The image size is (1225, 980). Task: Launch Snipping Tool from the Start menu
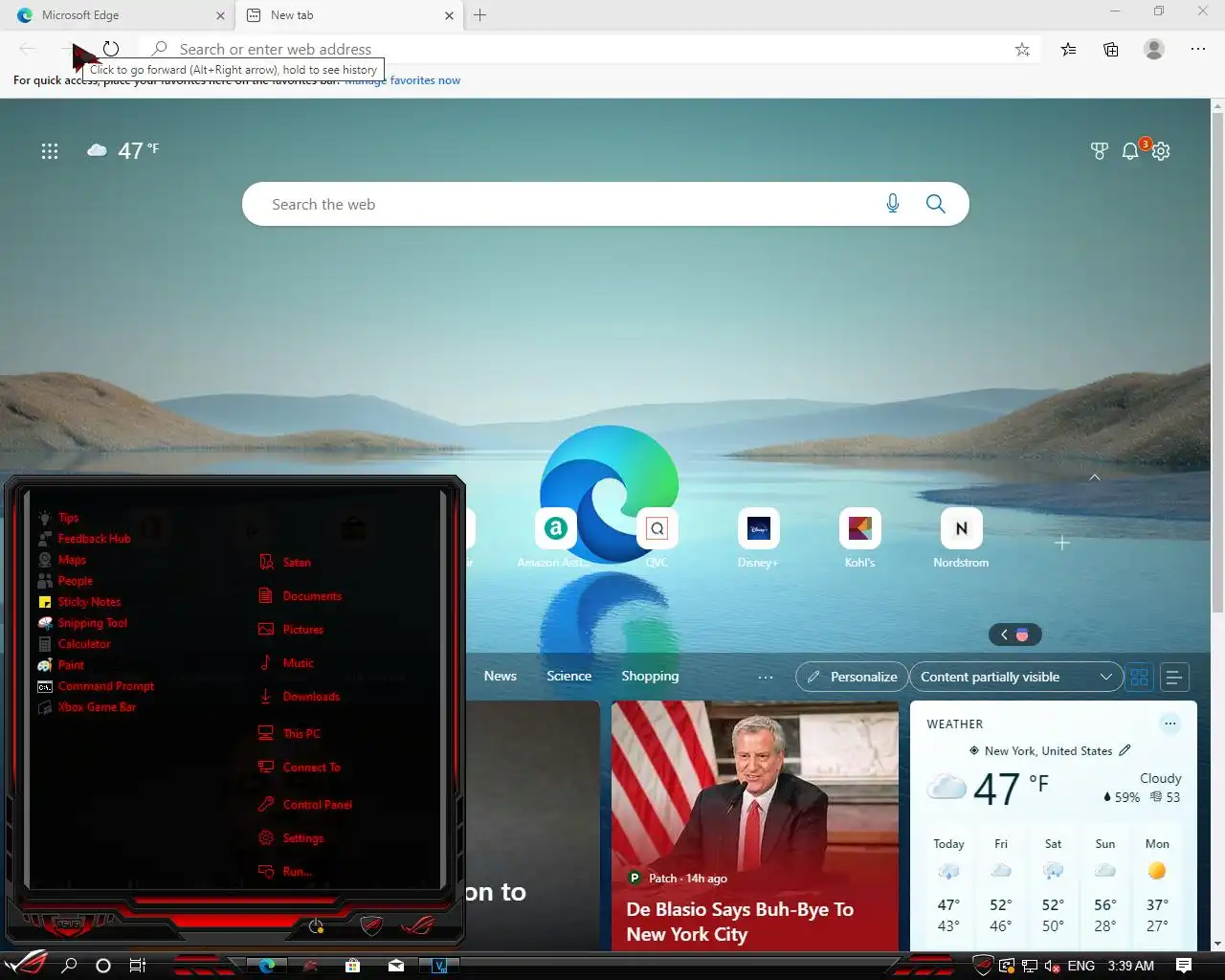pos(82,623)
